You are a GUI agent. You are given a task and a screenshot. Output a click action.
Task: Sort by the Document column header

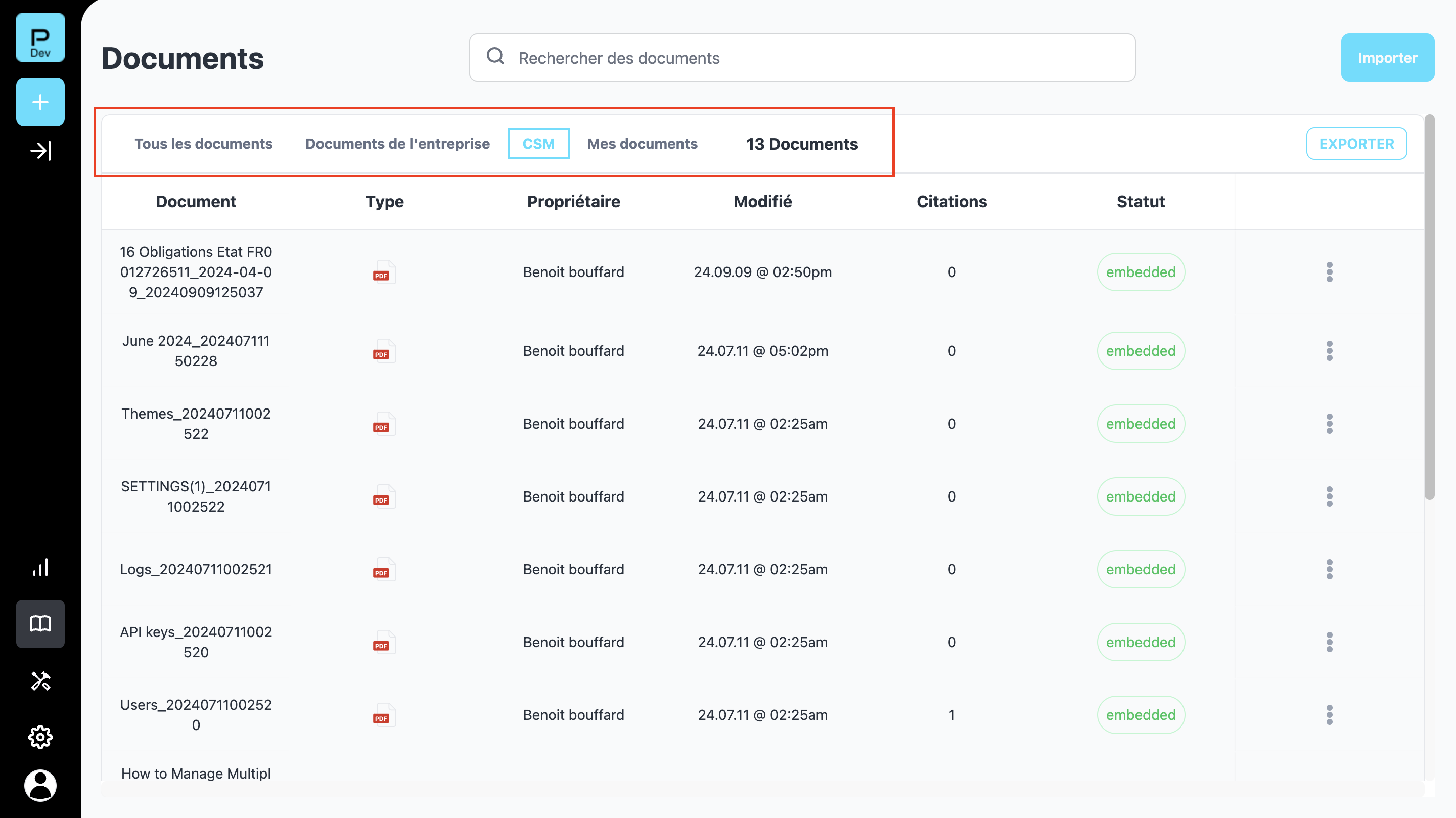(x=196, y=201)
